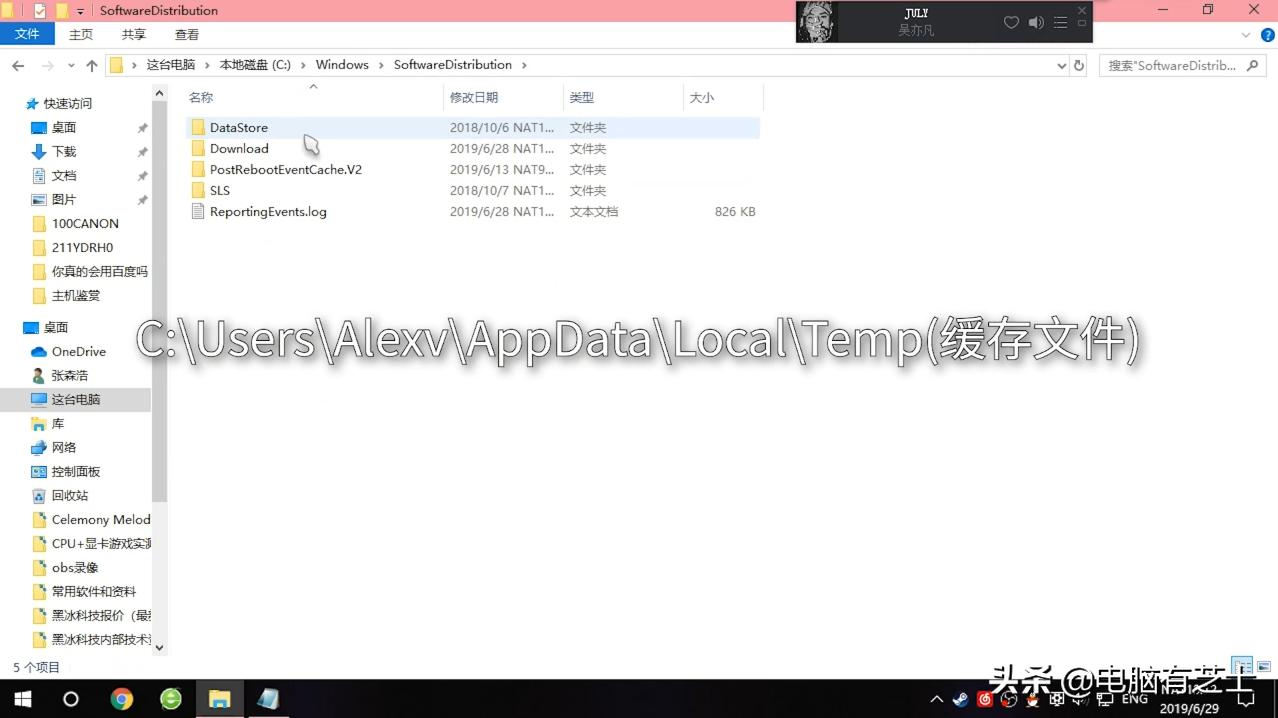The height and width of the screenshot is (718, 1278).
Task: Go back with the back arrow
Action: point(18,65)
